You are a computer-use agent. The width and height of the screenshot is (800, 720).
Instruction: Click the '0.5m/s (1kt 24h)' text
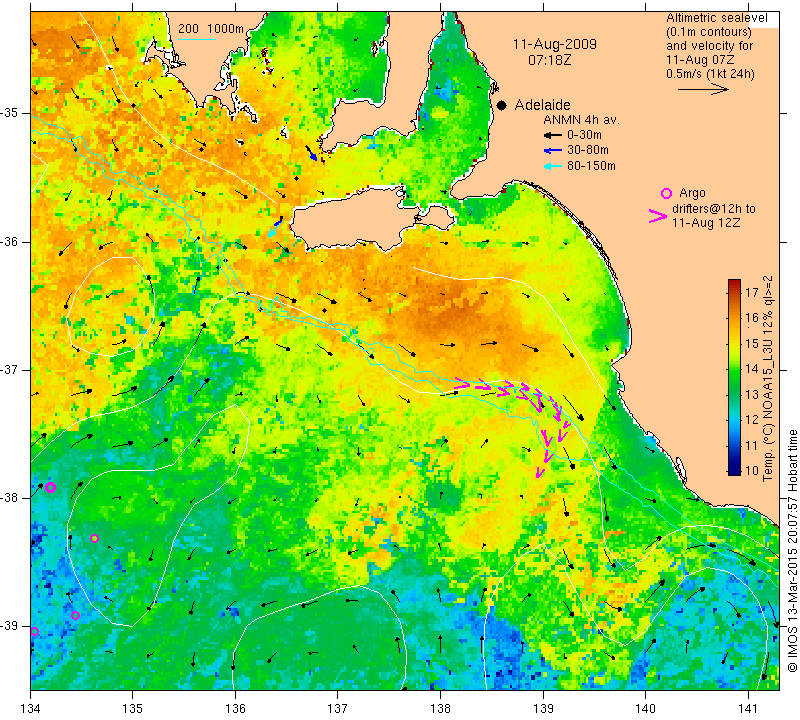point(710,74)
